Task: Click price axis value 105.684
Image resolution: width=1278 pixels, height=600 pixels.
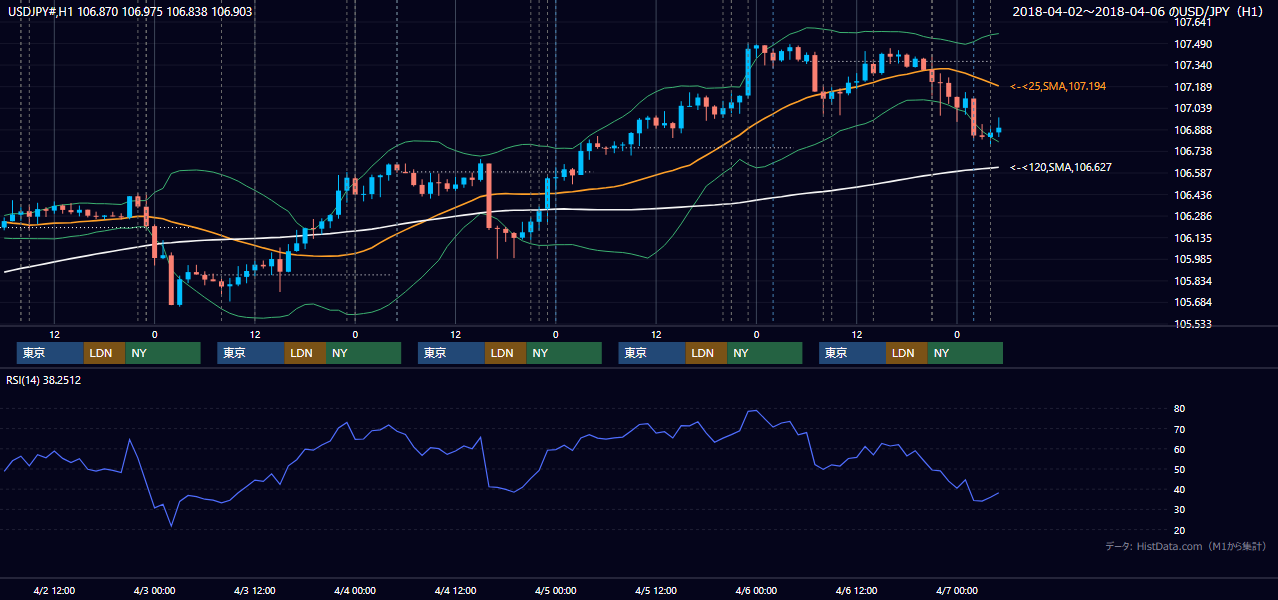Action: coord(1194,302)
